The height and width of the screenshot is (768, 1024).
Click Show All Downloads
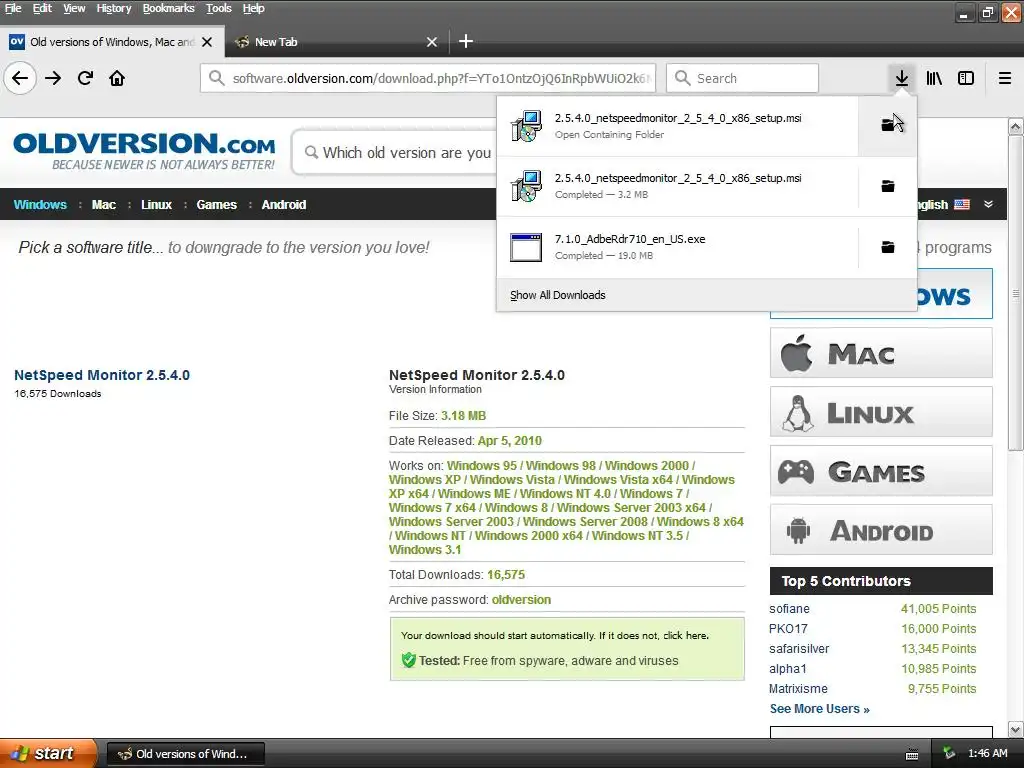click(x=558, y=295)
